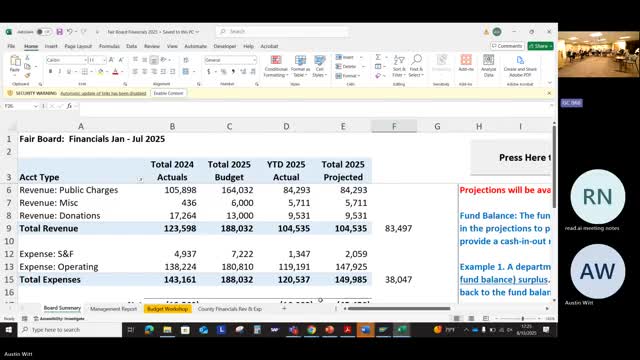This screenshot has width=640, height=360.
Task: Click the horizontal scrollbar below the sheet
Action: coord(399,309)
